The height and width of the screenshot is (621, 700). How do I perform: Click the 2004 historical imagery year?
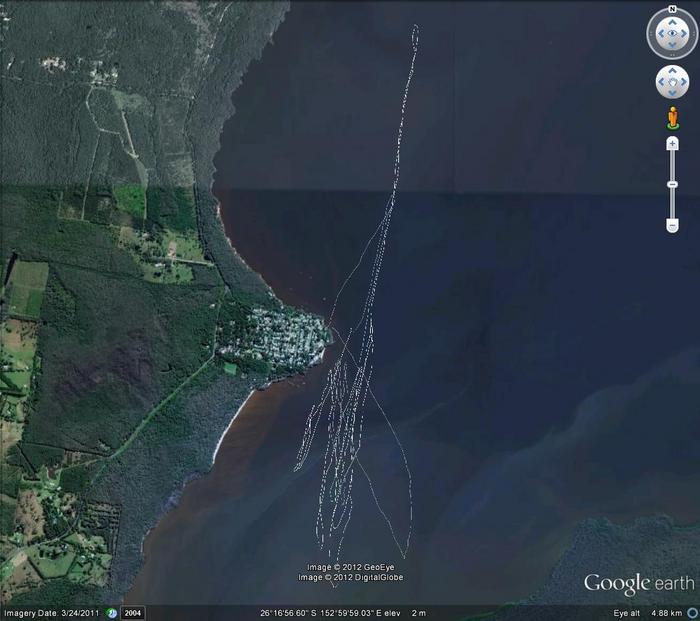pos(133,612)
